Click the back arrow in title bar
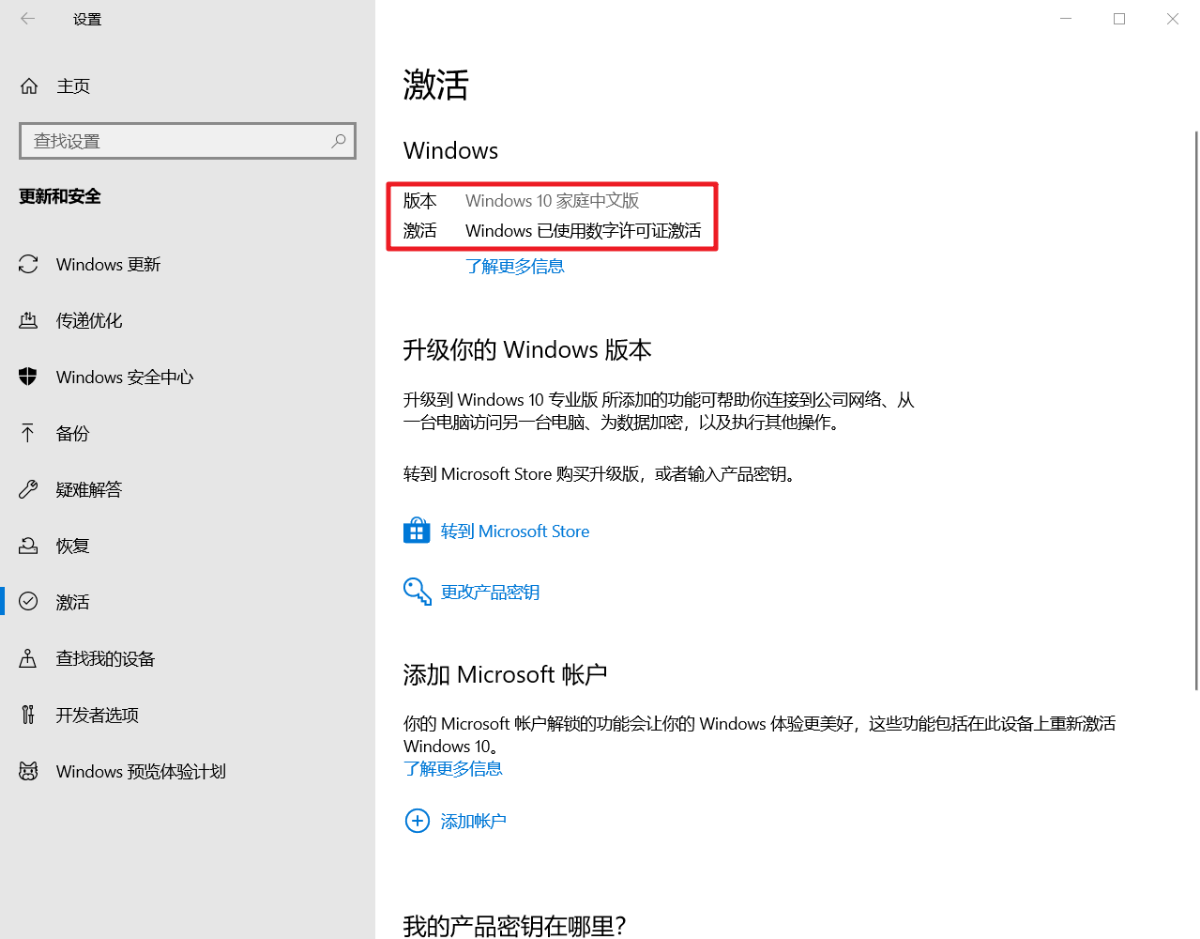The width and height of the screenshot is (1200, 939). [x=28, y=18]
